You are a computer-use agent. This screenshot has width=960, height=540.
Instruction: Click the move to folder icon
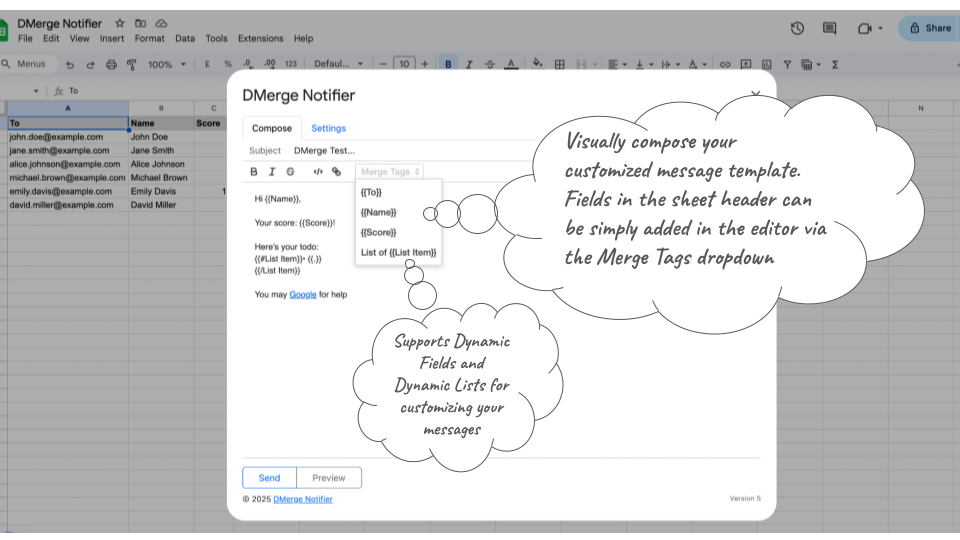coord(141,23)
